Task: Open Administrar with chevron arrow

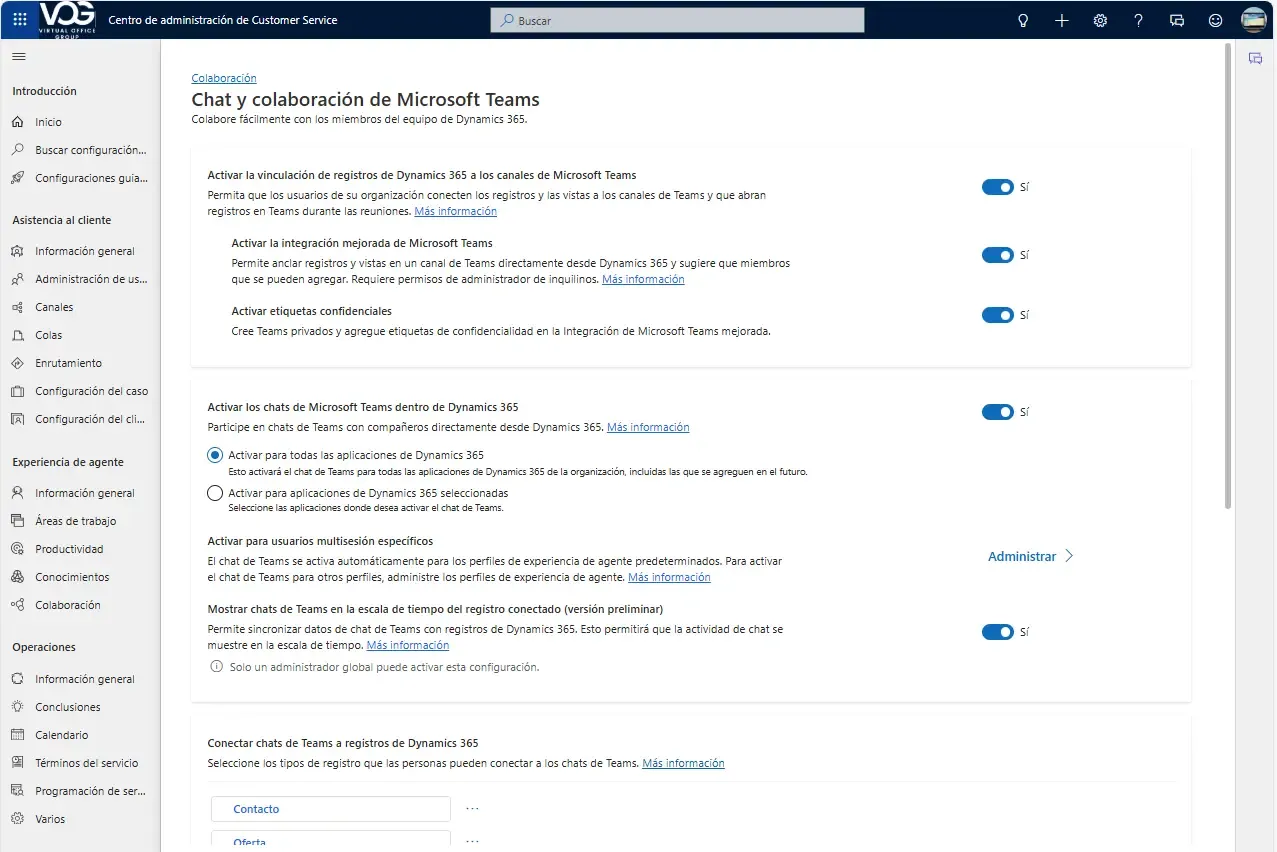Action: (x=1030, y=556)
